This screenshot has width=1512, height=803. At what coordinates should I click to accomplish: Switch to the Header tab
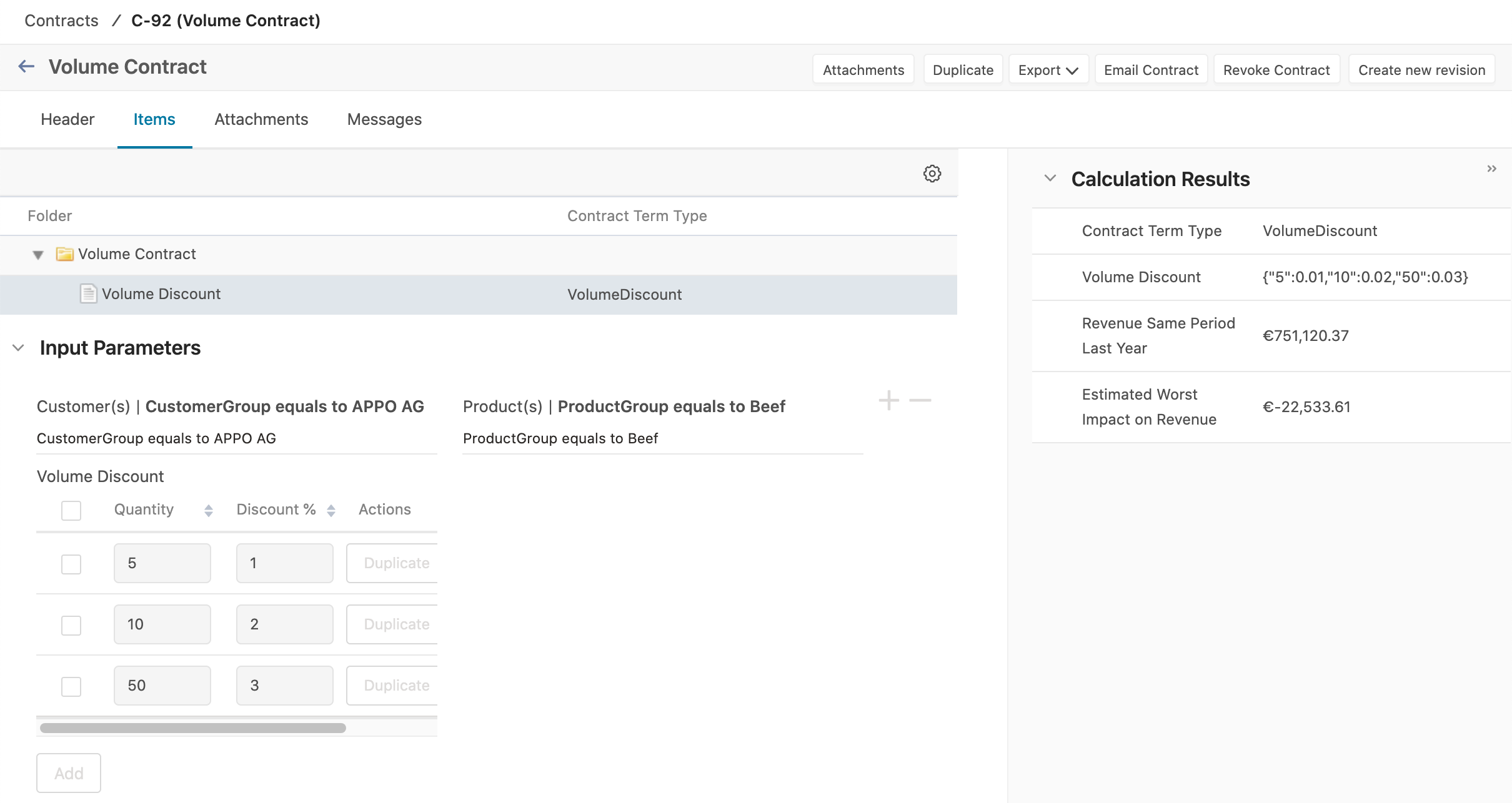[67, 119]
